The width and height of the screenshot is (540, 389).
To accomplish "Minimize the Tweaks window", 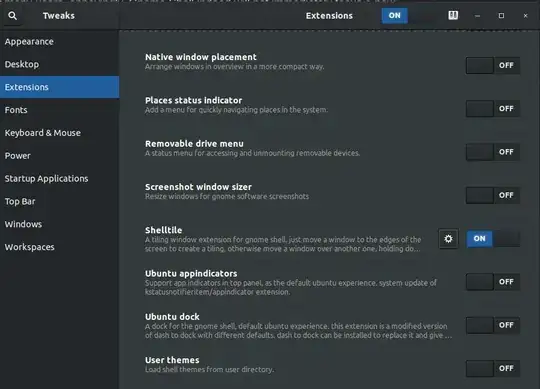I will coord(477,16).
